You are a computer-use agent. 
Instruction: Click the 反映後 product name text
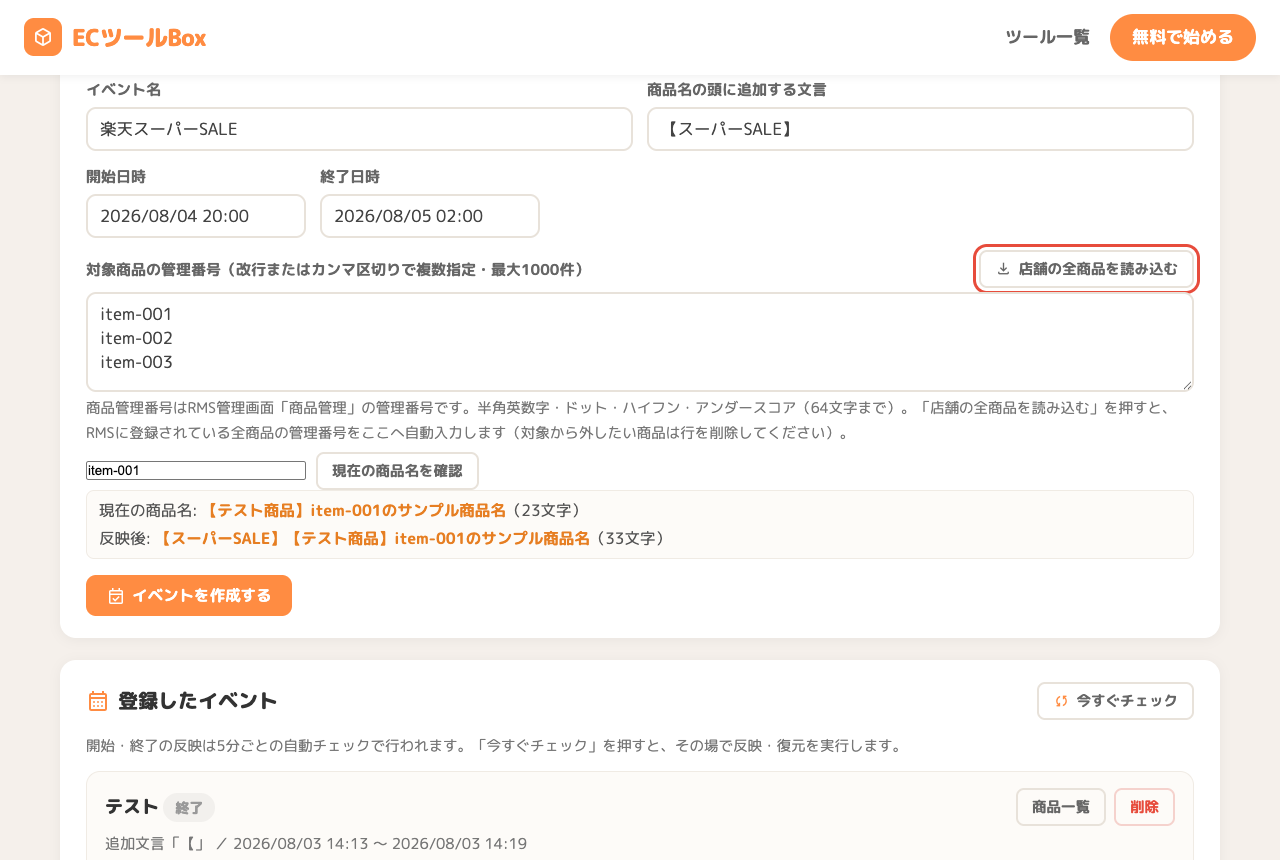(x=373, y=538)
